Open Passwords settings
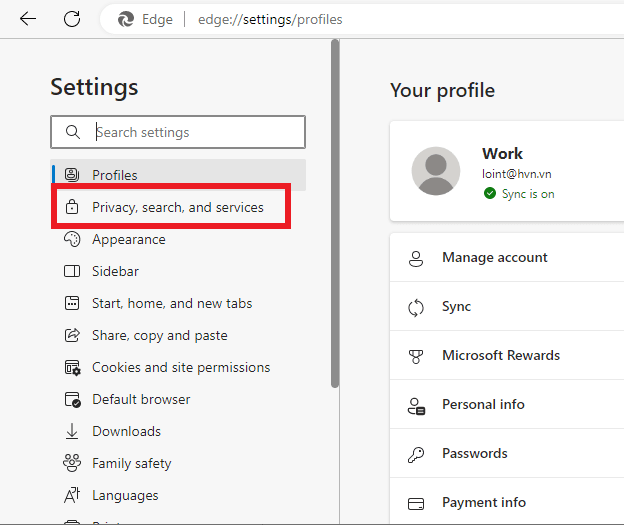The width and height of the screenshot is (624, 525). (507, 453)
